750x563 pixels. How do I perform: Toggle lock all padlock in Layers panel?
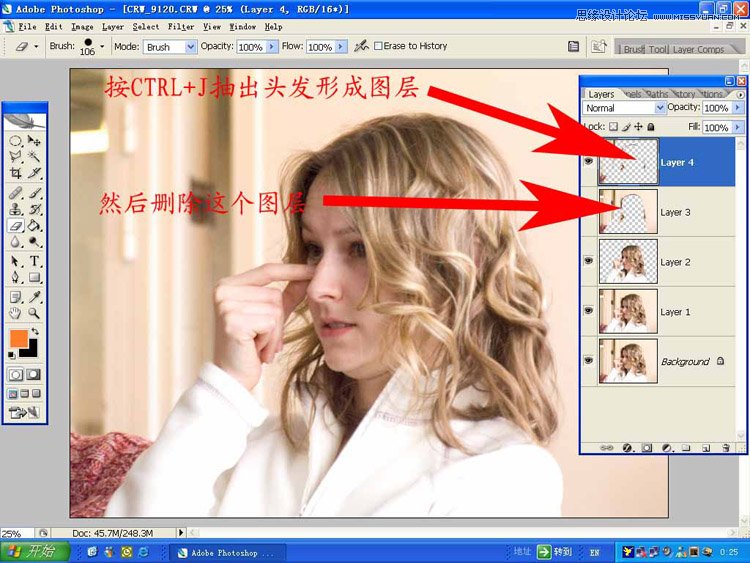[x=651, y=127]
